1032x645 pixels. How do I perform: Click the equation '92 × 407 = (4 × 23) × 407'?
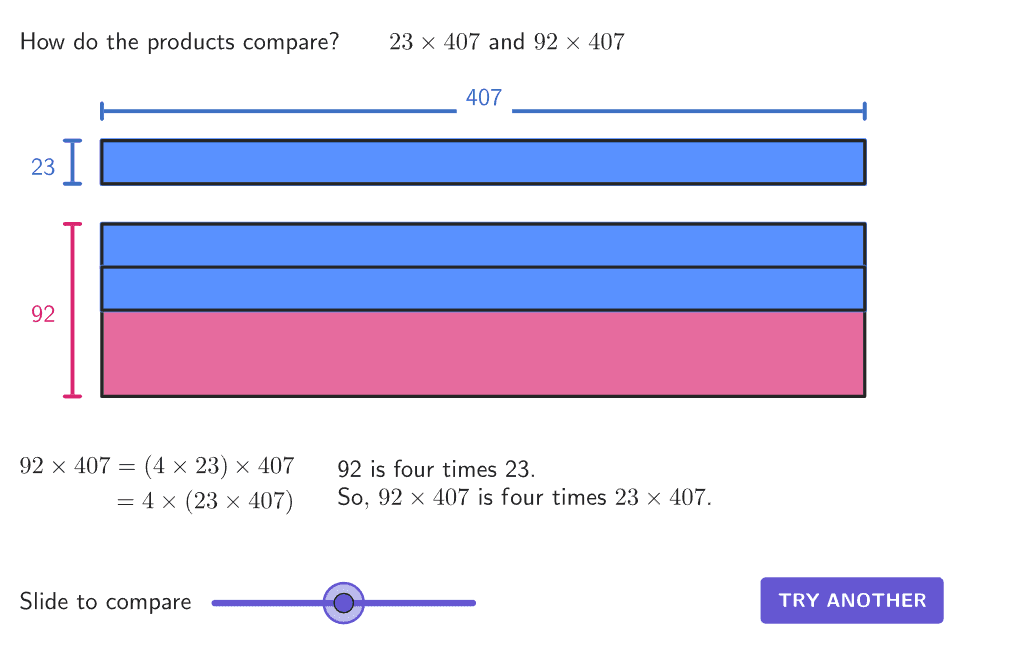(157, 466)
